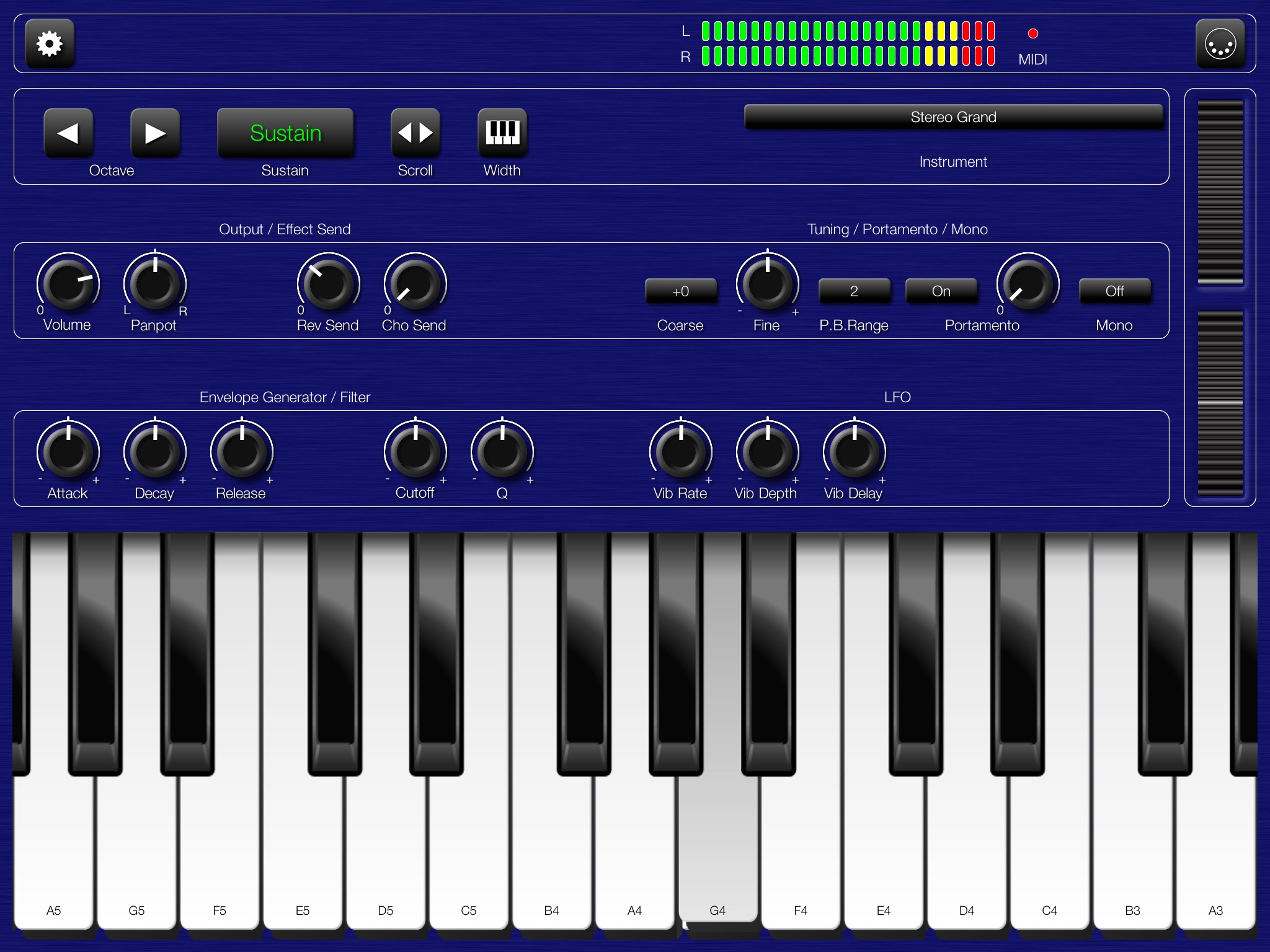Image resolution: width=1270 pixels, height=952 pixels.
Task: Tap the keyboard Scroll arrows icon
Action: pyautogui.click(x=415, y=133)
